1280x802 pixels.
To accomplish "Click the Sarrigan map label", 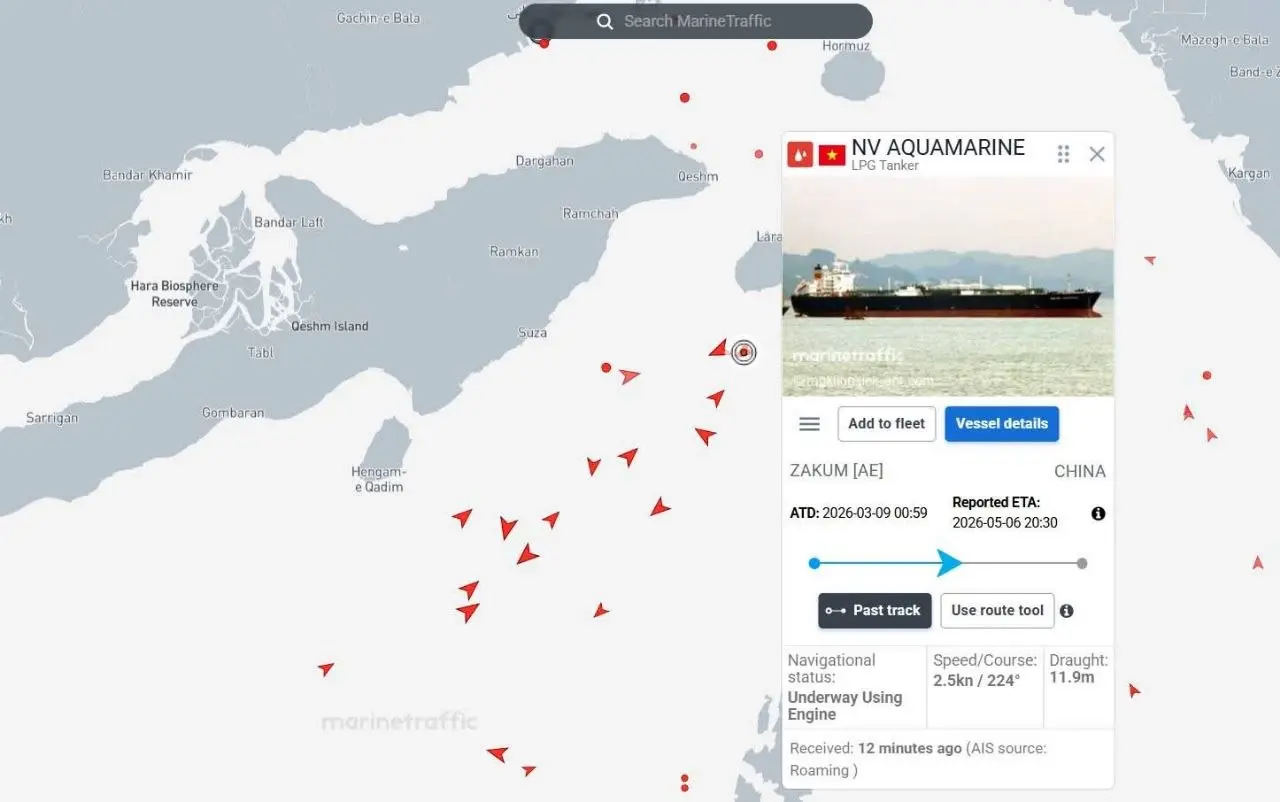I will [x=52, y=418].
